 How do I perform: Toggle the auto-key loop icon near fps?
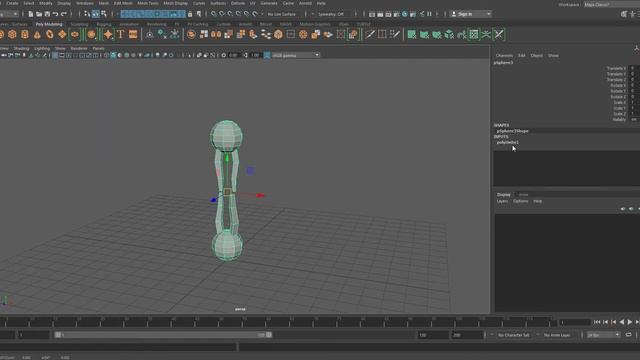coord(628,335)
